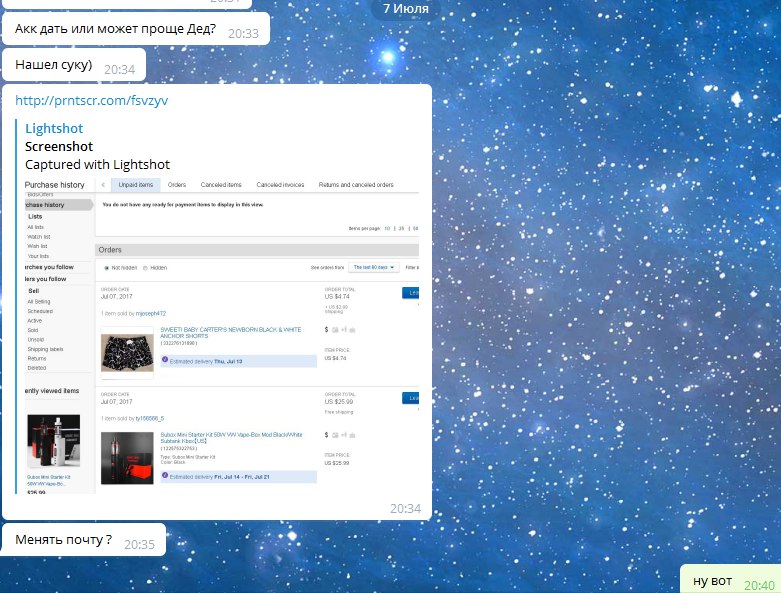The height and width of the screenshot is (593, 781).
Task: Click the Lightshot preview title
Action: 54,128
